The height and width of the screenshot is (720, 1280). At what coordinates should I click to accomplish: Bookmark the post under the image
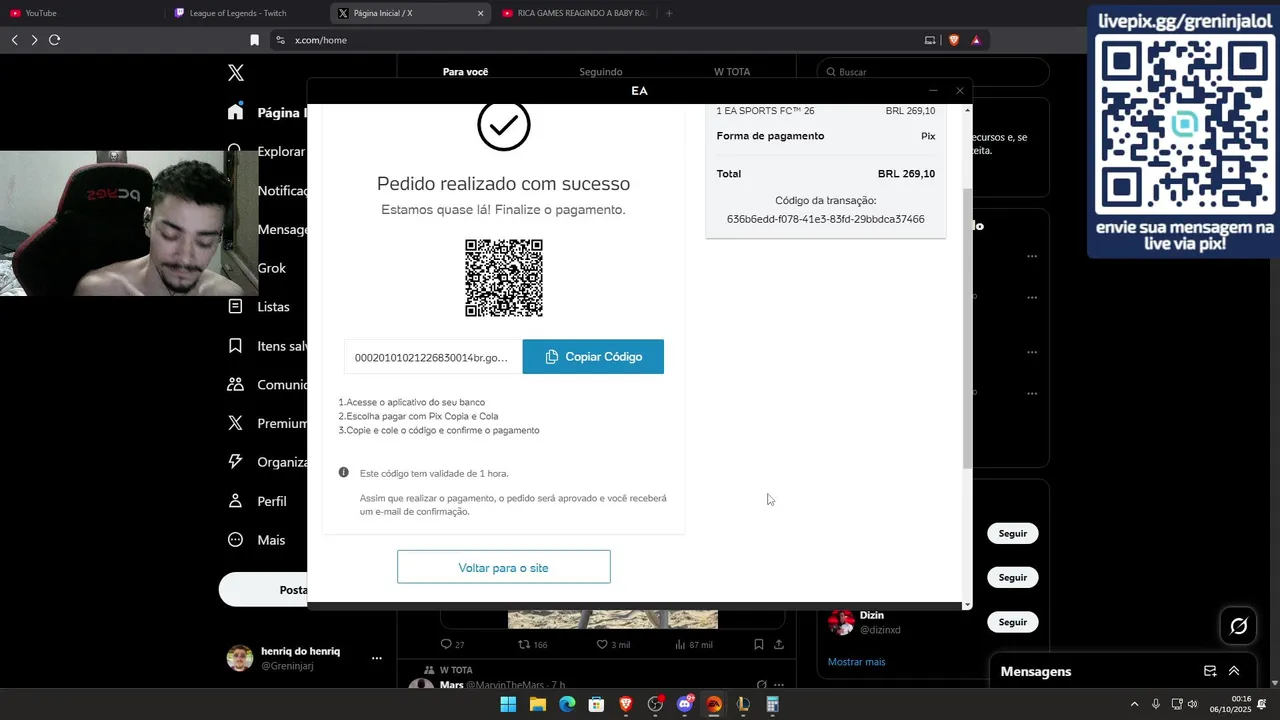pos(759,644)
